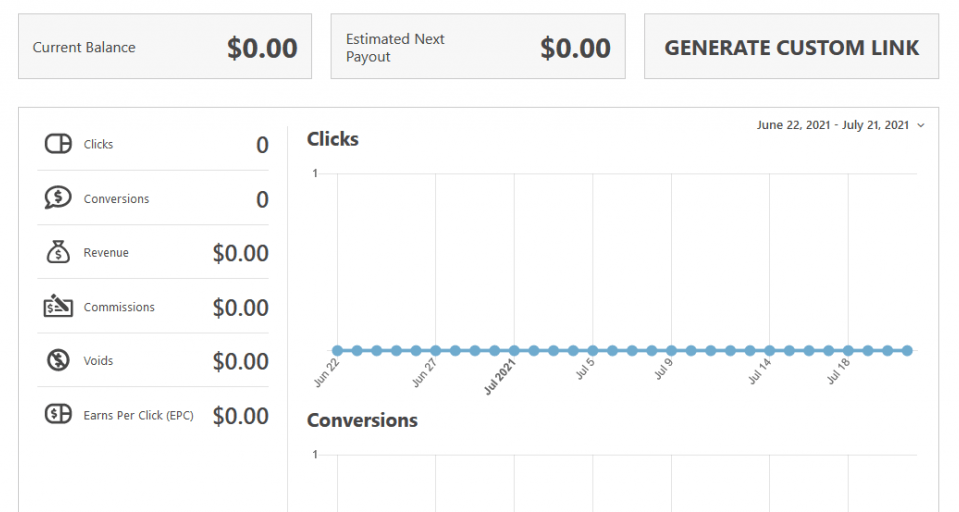This screenshot has width=959, height=512.
Task: Click the Revenue money bag icon
Action: [x=58, y=252]
